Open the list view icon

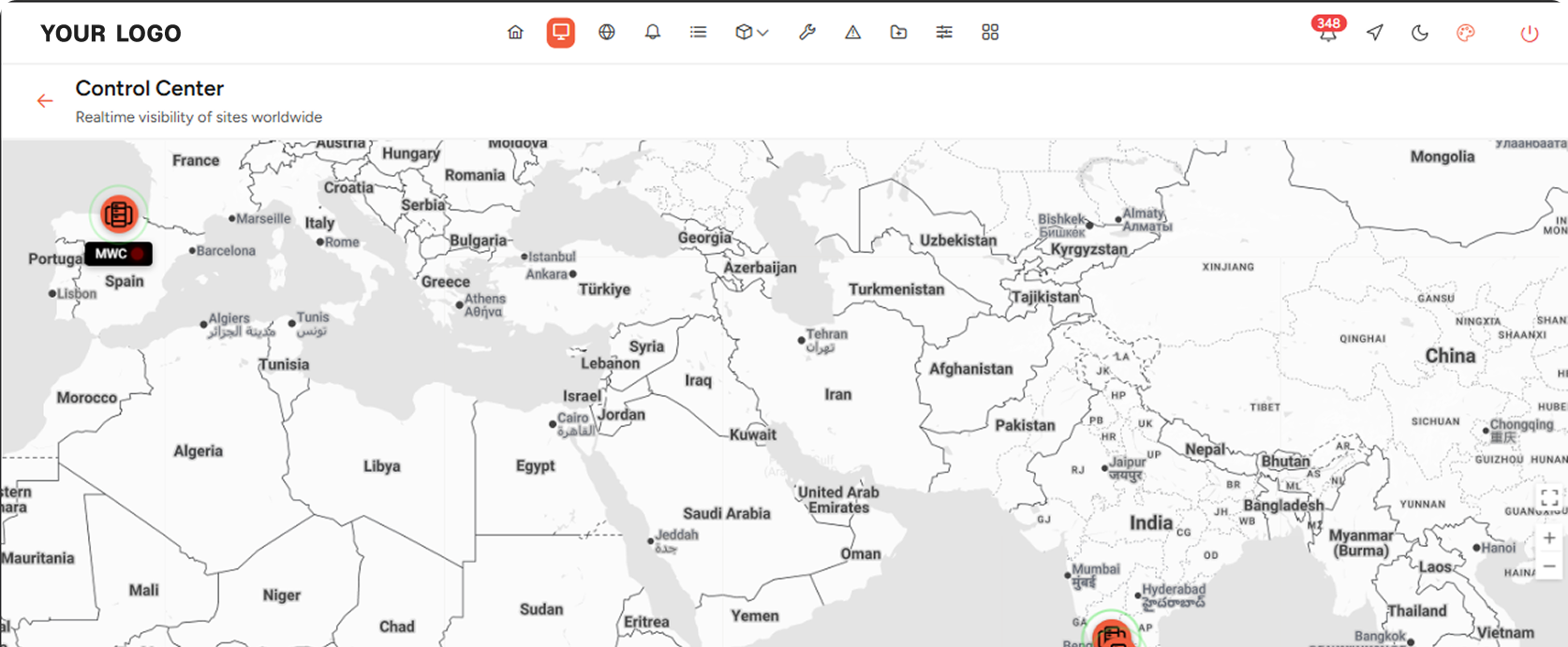pyautogui.click(x=699, y=33)
